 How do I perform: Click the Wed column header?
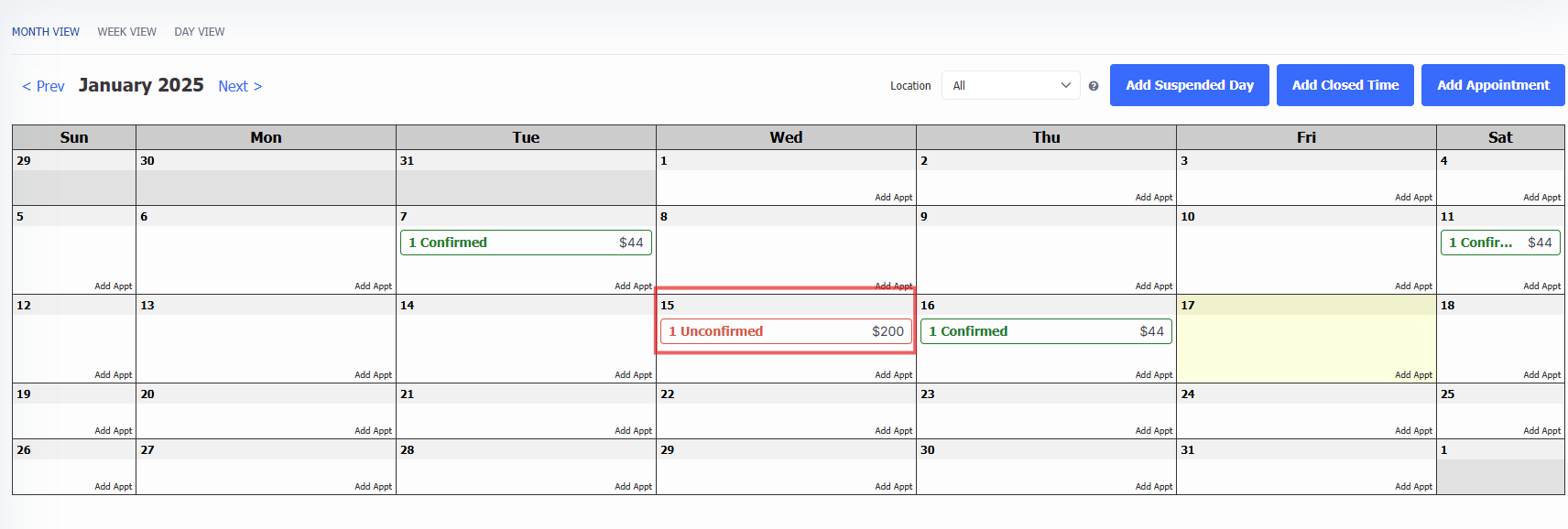tap(786, 137)
